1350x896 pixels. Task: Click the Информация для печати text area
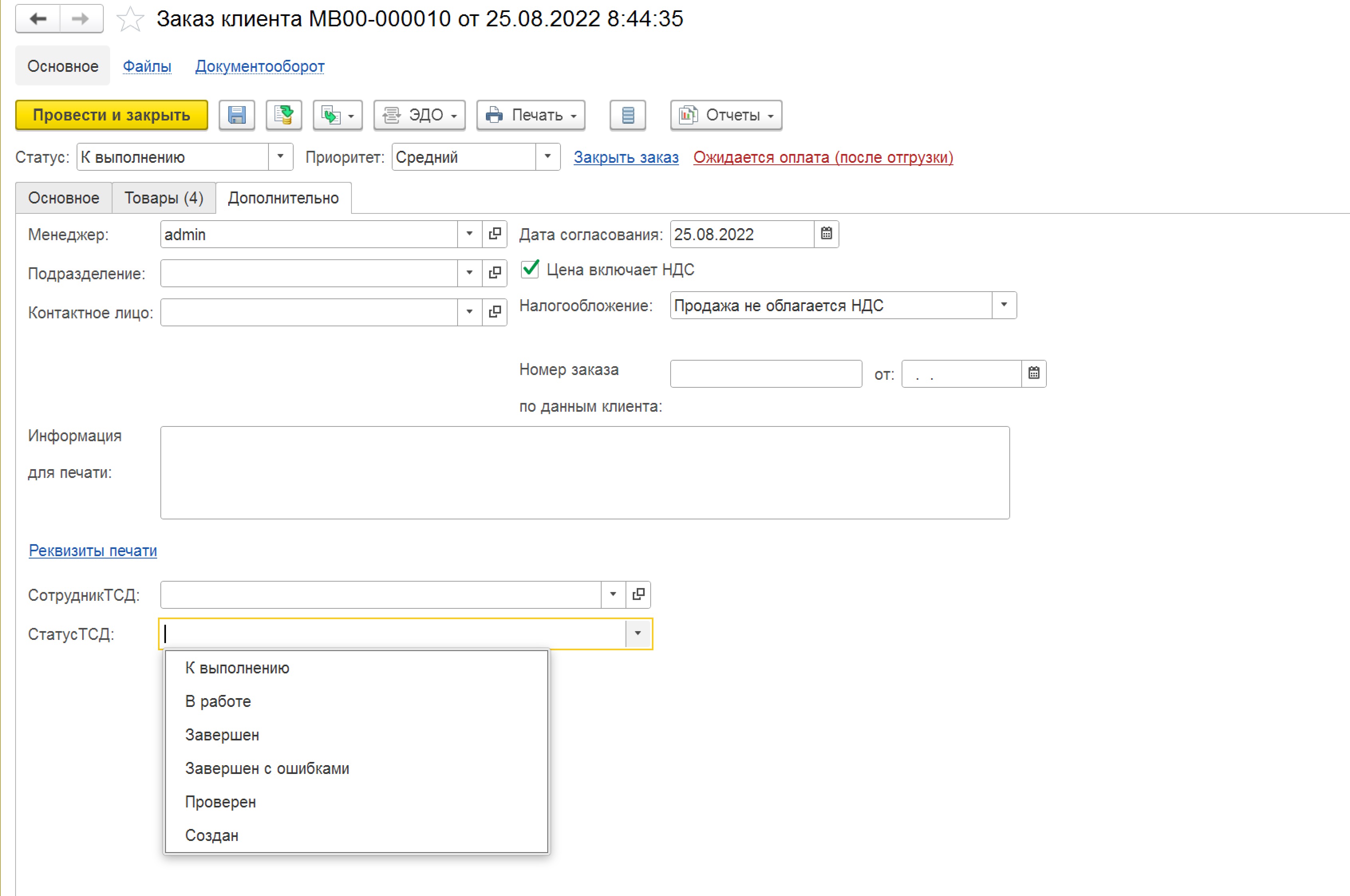coord(585,473)
